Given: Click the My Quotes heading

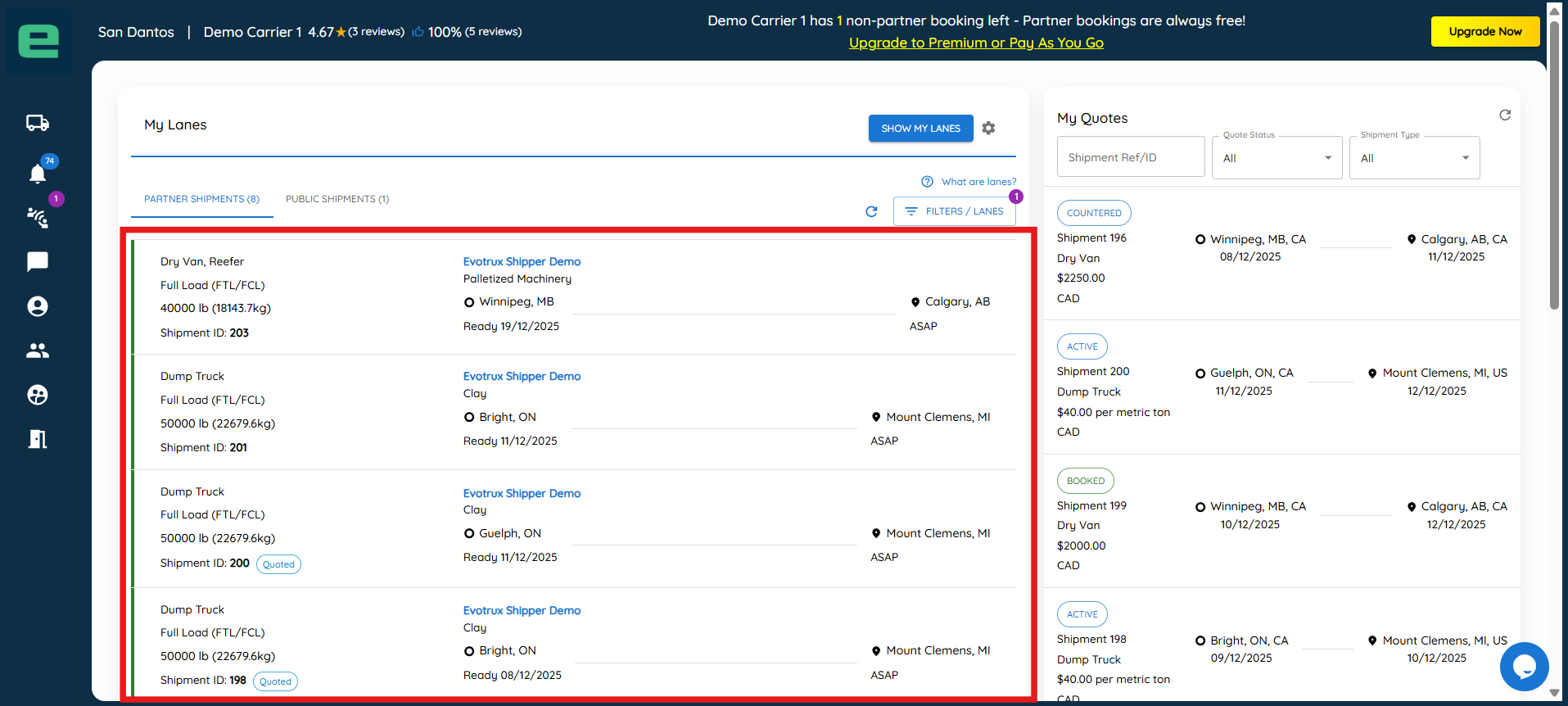Looking at the screenshot, I should (x=1092, y=118).
